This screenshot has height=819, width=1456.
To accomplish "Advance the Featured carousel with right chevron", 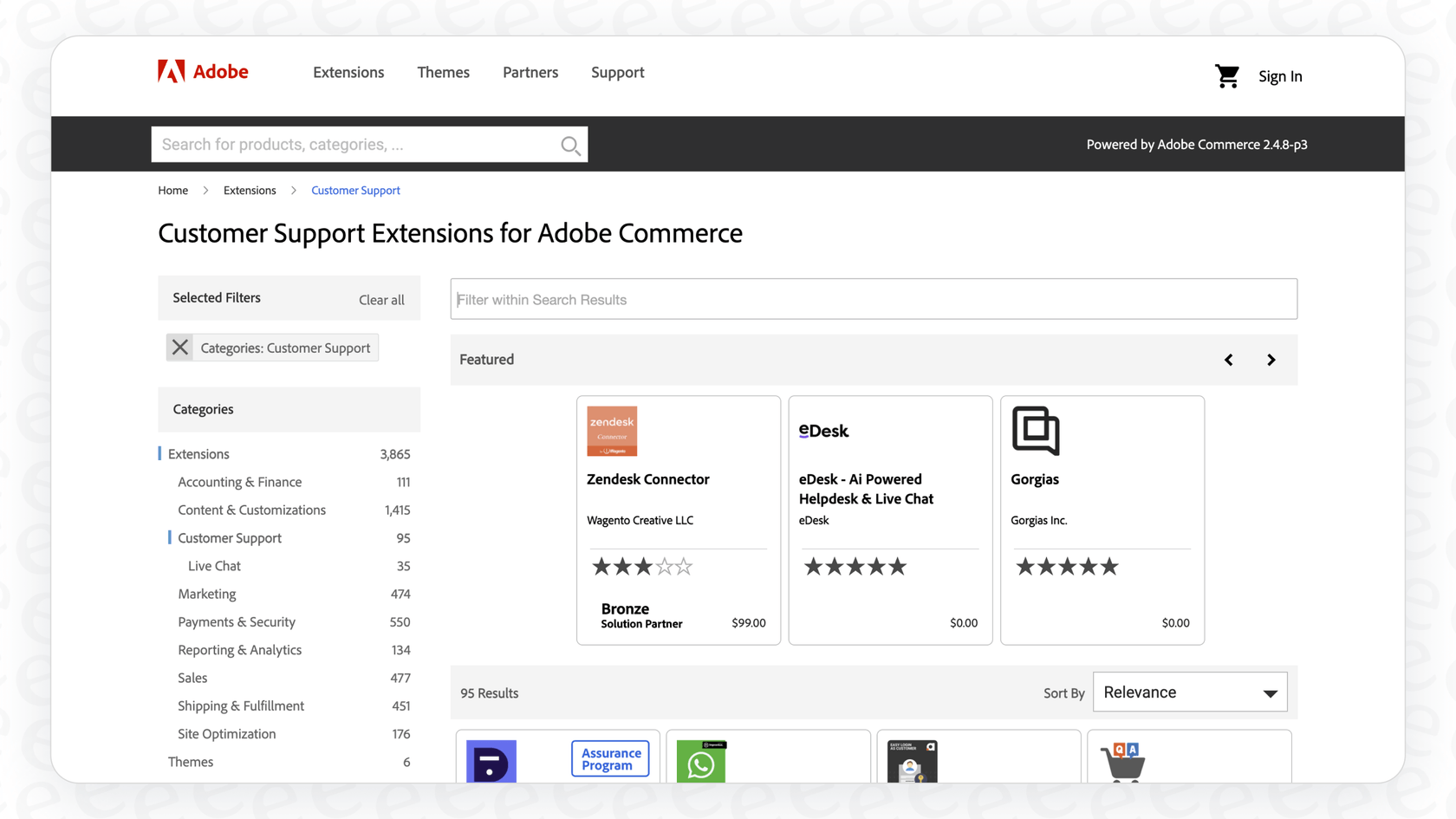I will (1271, 359).
